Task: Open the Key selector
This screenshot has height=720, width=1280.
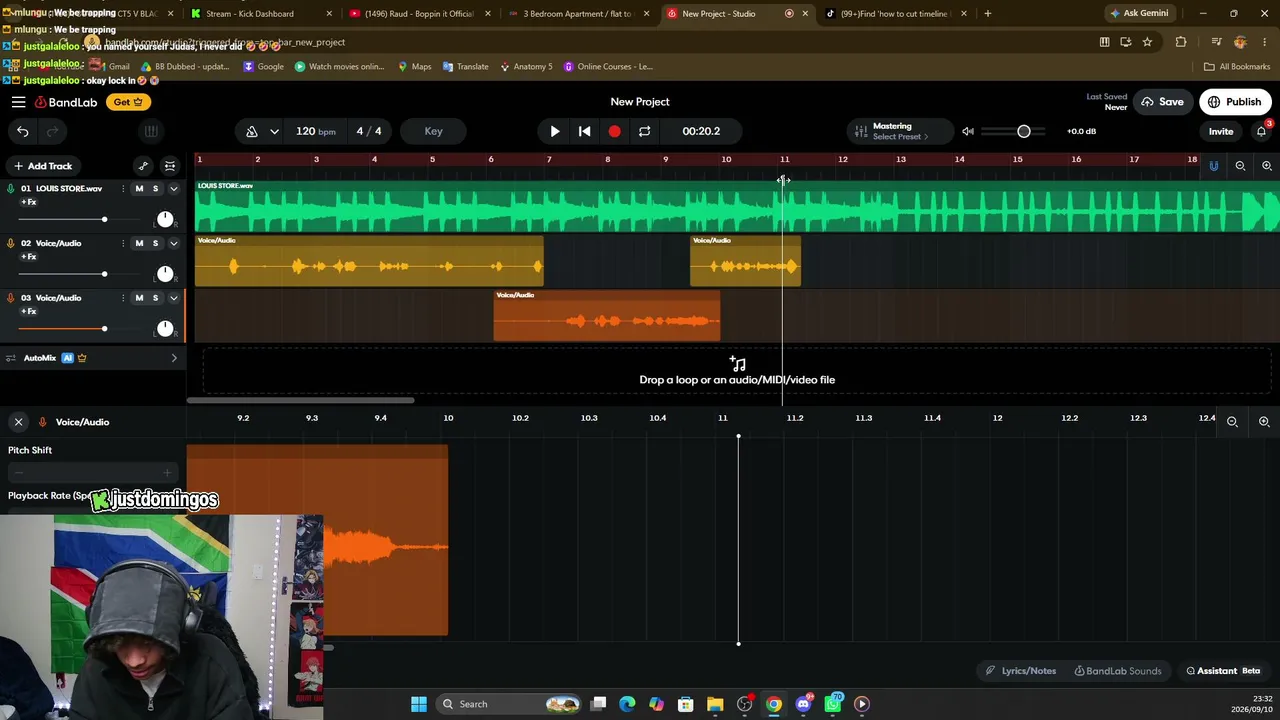Action: tap(433, 131)
